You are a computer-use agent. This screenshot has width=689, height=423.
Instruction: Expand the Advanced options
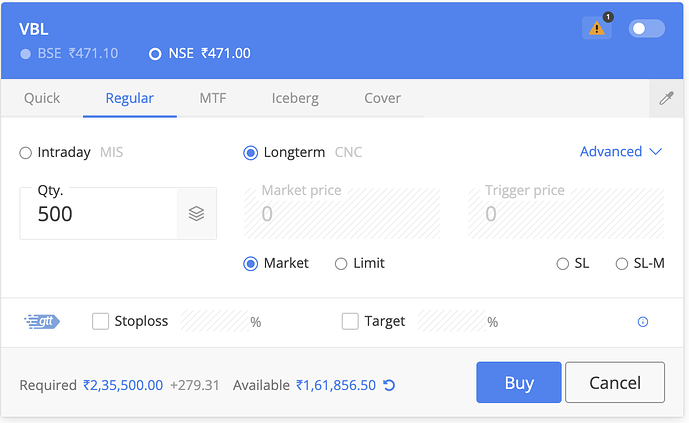[x=620, y=152]
